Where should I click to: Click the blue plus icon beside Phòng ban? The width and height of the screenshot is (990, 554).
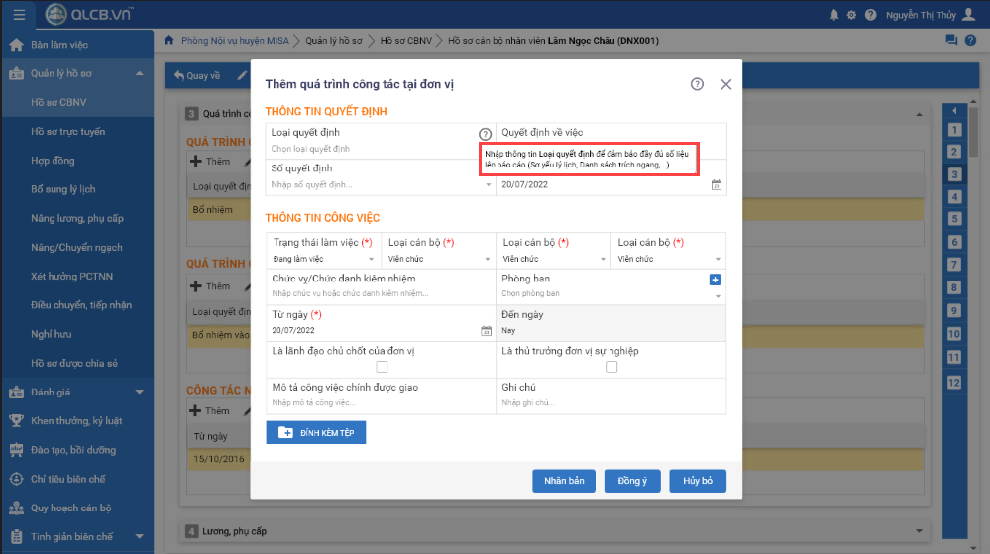pyautogui.click(x=715, y=279)
